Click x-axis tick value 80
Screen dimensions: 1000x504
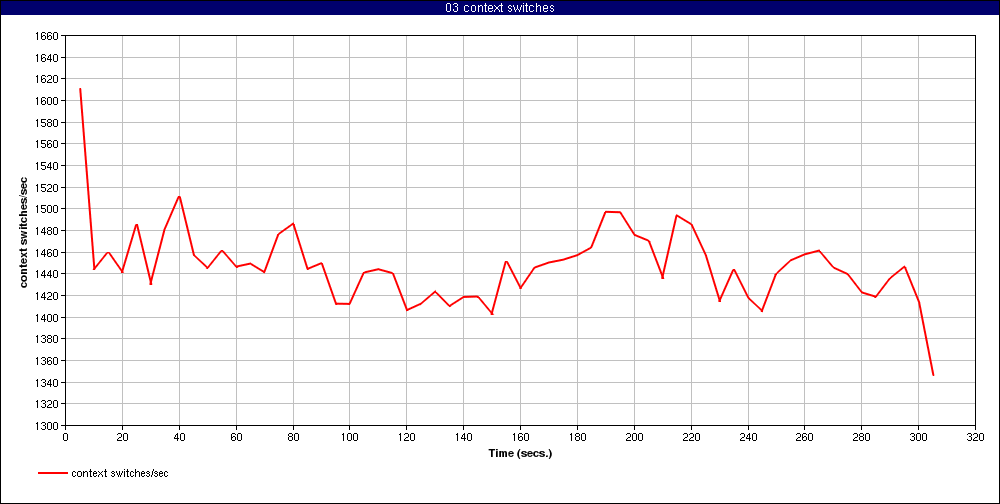(x=293, y=437)
